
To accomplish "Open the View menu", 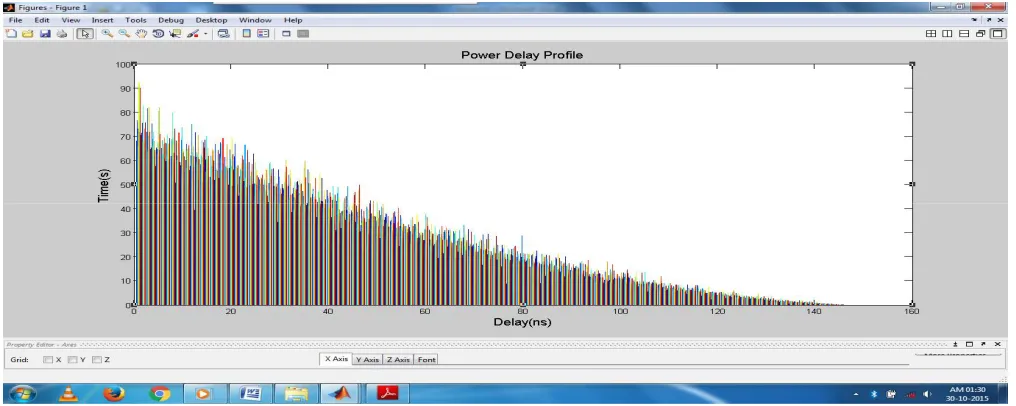I will pos(71,20).
